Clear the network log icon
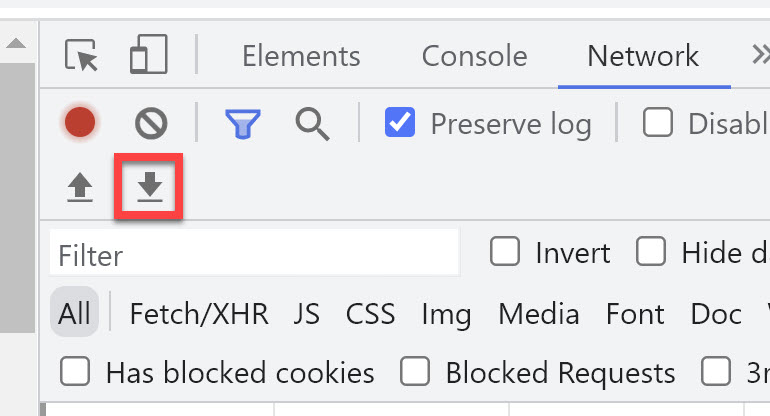770x416 pixels. [x=151, y=123]
